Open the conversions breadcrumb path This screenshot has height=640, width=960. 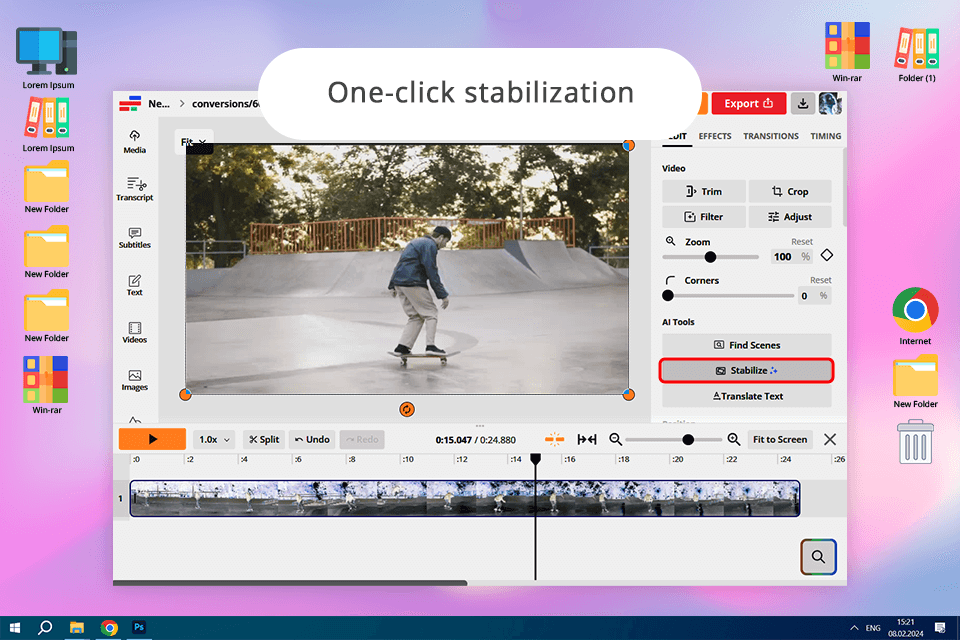[225, 104]
